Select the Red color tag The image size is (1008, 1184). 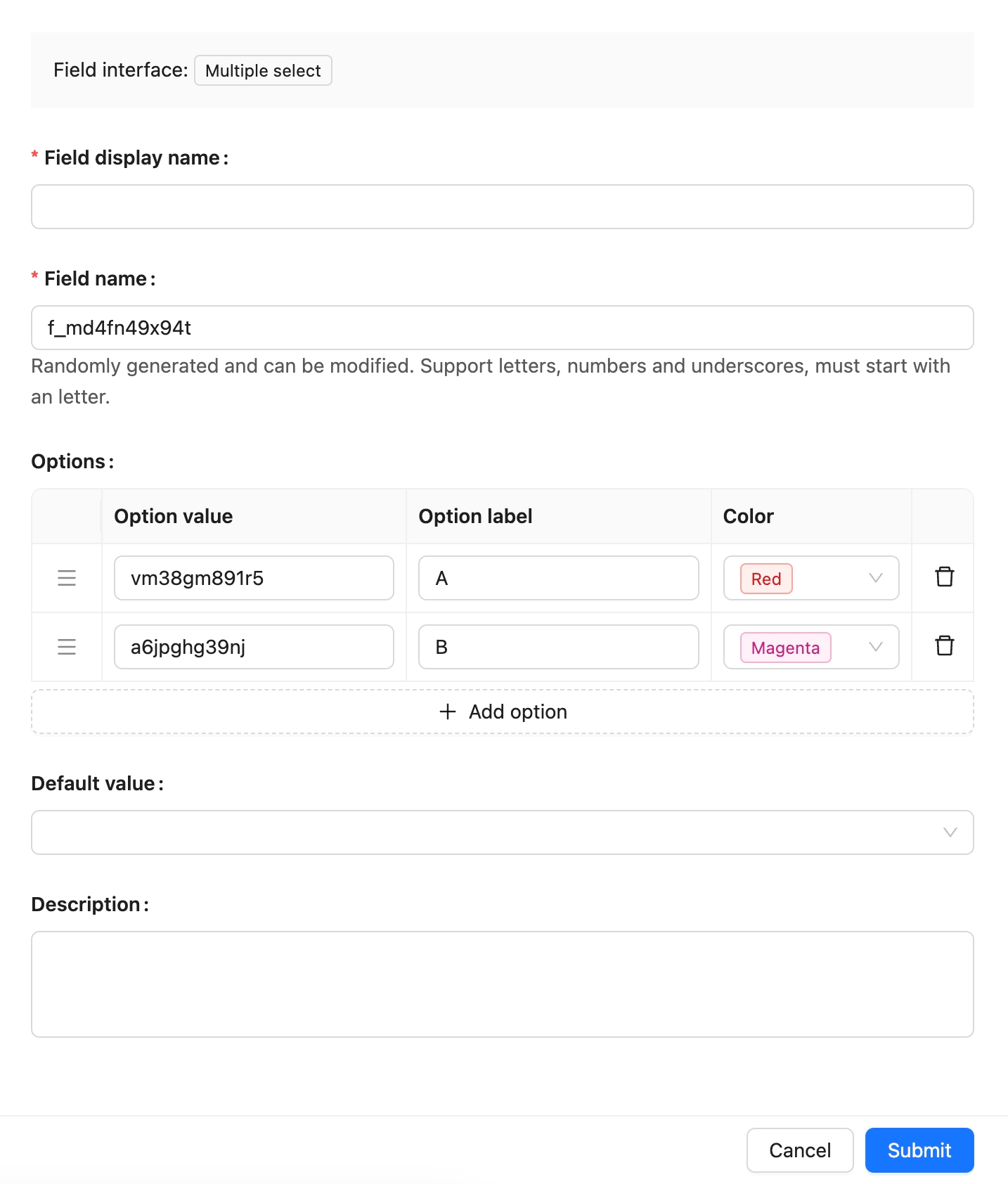pos(765,579)
